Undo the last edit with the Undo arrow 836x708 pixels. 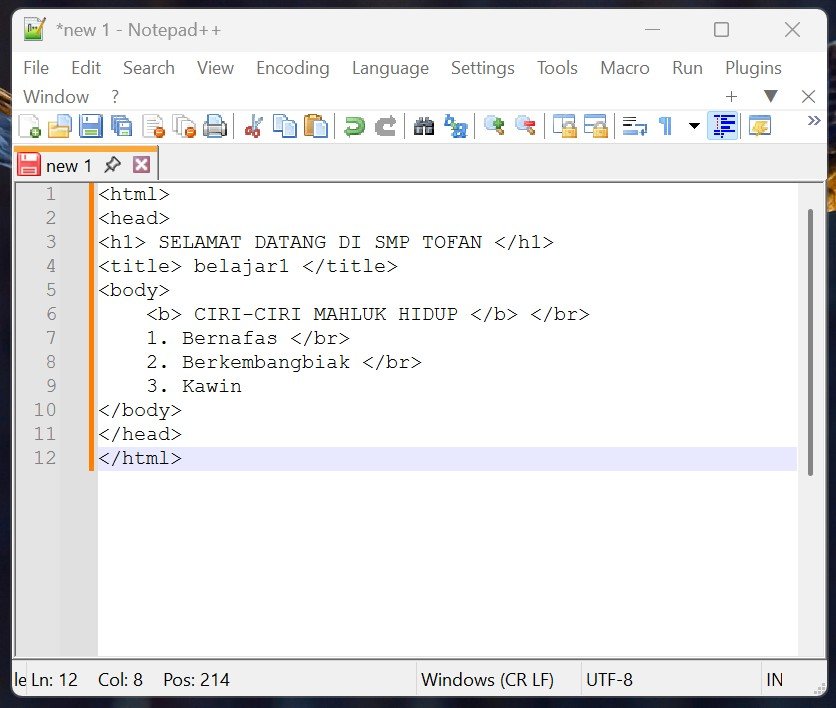pos(355,125)
